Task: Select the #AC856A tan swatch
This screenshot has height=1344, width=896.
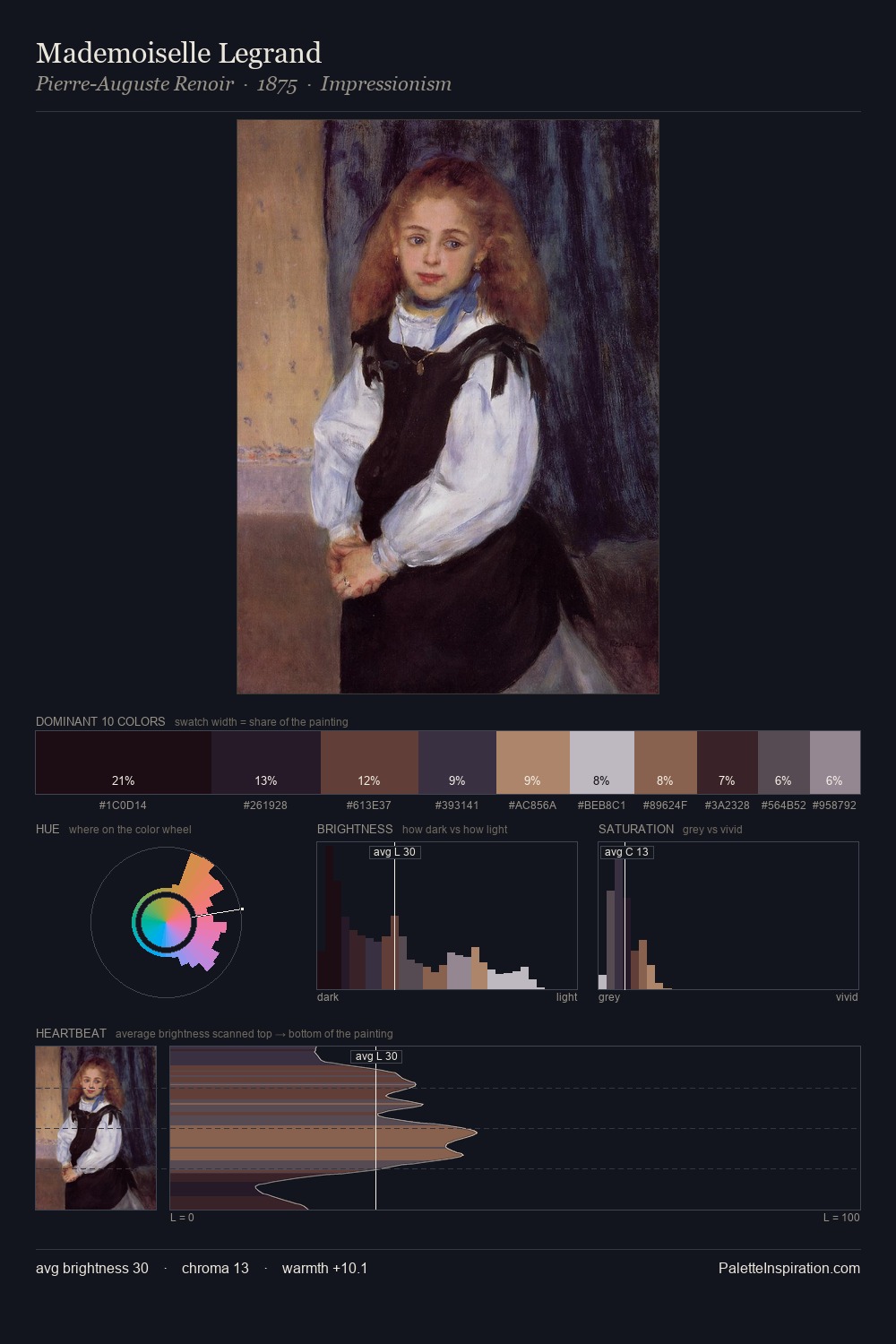Action: click(x=532, y=762)
